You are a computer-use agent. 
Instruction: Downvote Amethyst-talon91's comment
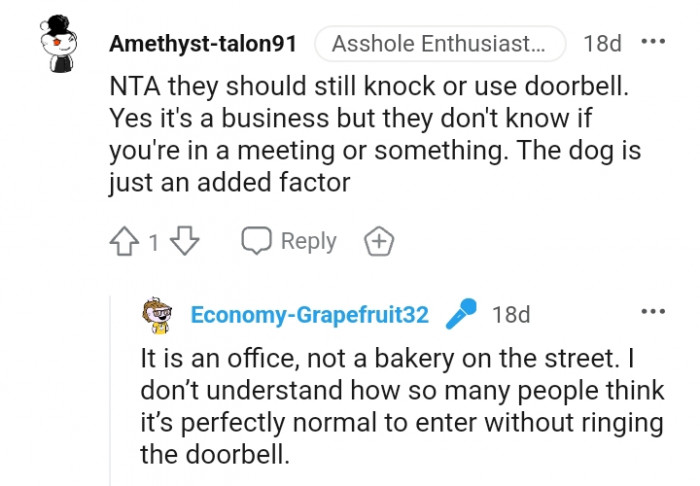[x=186, y=241]
